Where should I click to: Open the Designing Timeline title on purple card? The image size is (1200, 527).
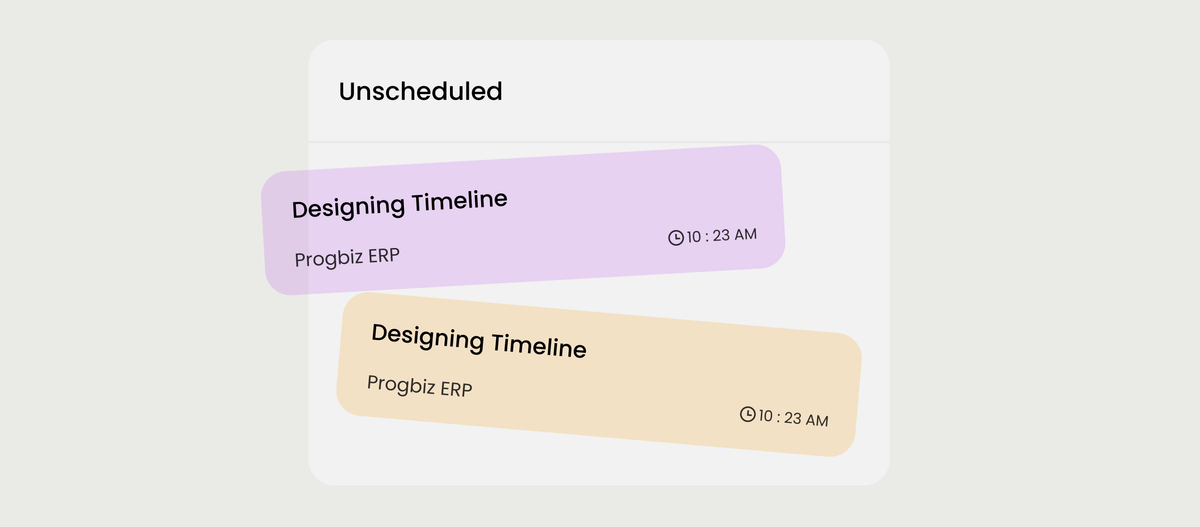coord(400,204)
